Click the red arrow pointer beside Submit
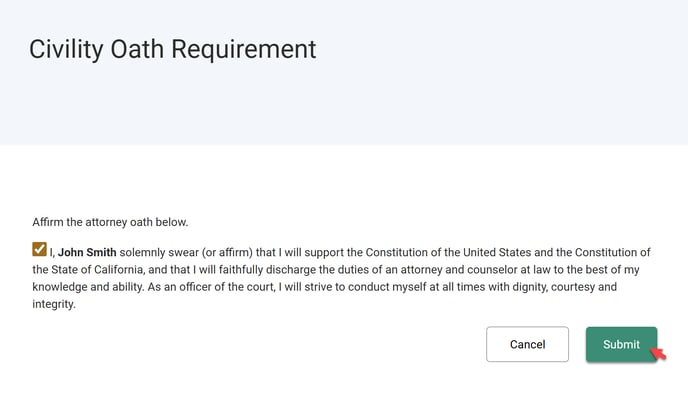This screenshot has height=400, width=688. coord(658,353)
